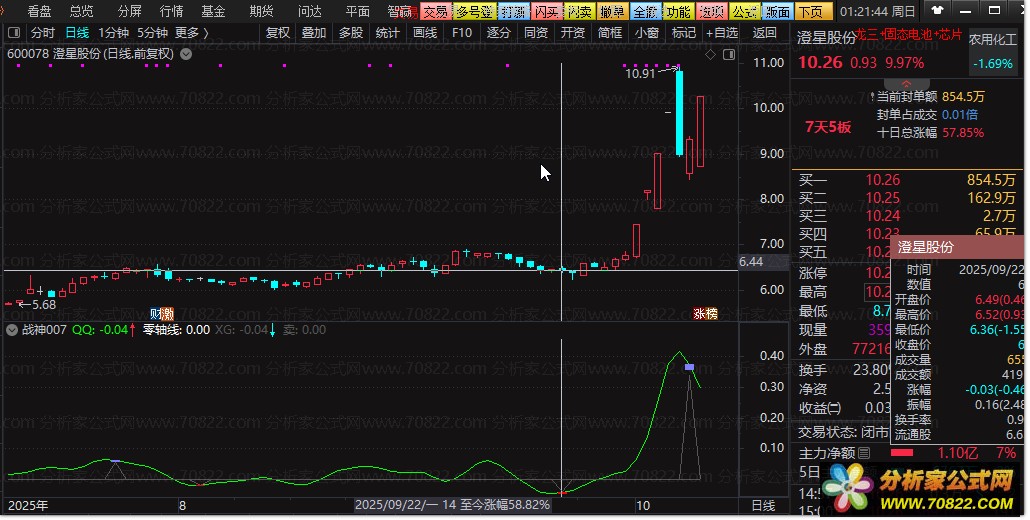Click the yellow 功能 button

pyautogui.click(x=678, y=12)
